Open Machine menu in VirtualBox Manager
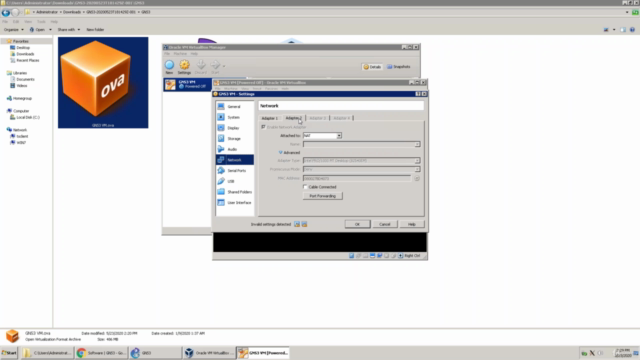 180,54
